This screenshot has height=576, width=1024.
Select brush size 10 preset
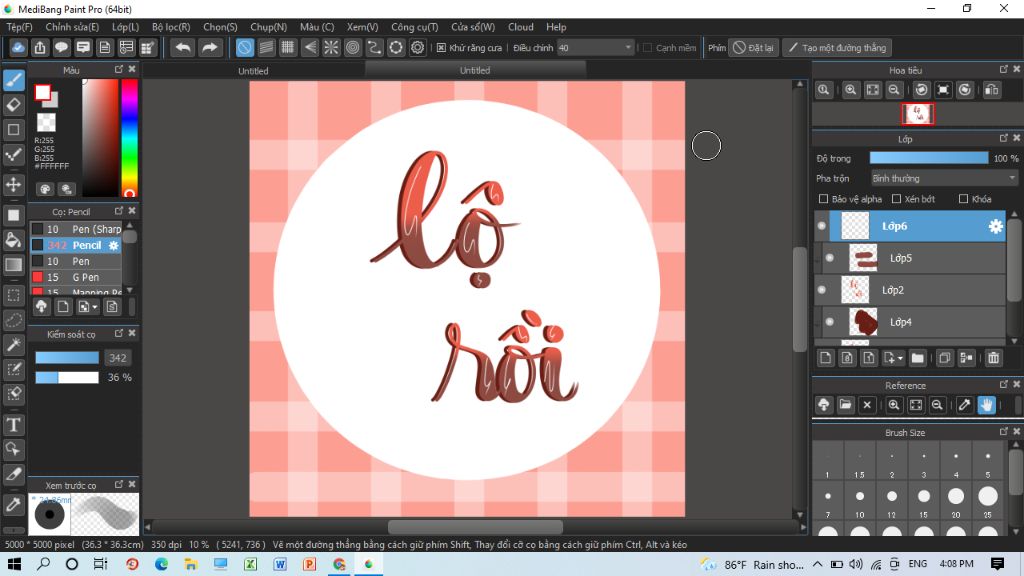[x=859, y=500]
